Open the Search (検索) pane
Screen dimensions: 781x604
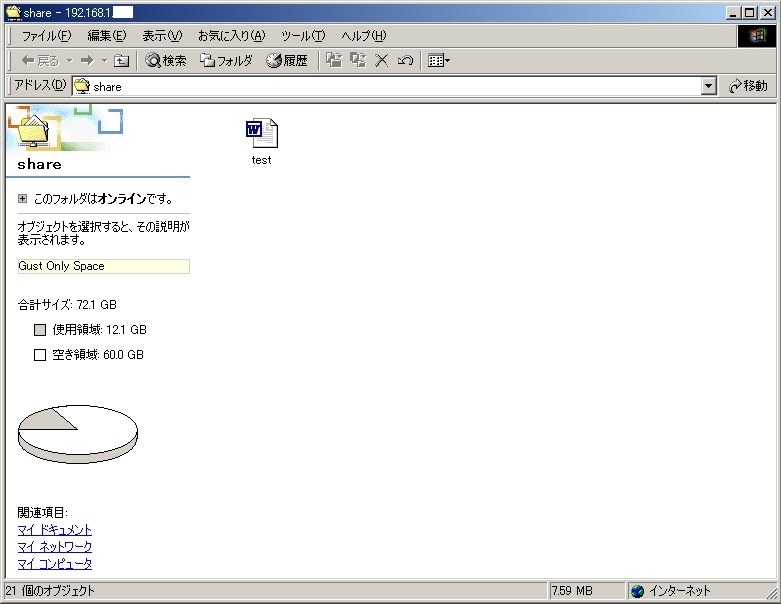[x=166, y=61]
